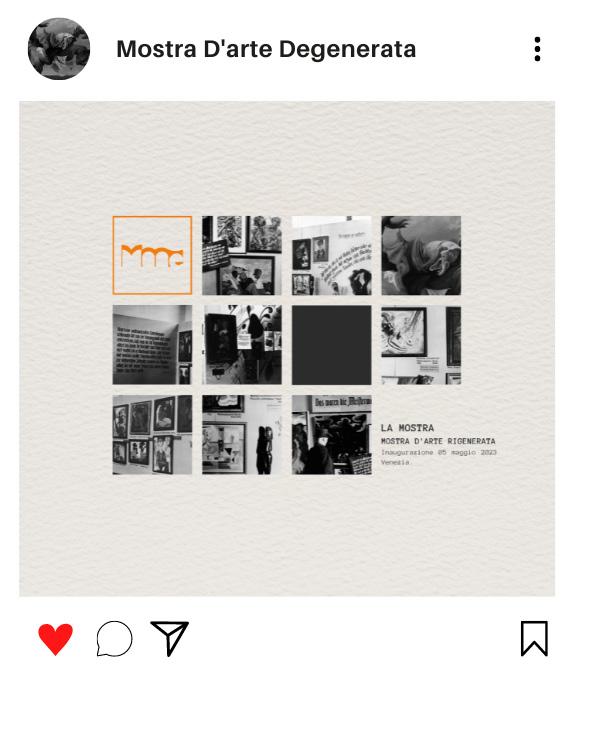Open the Mostra D'arte Degenerata profile name
The image size is (599, 729).
coord(266,49)
